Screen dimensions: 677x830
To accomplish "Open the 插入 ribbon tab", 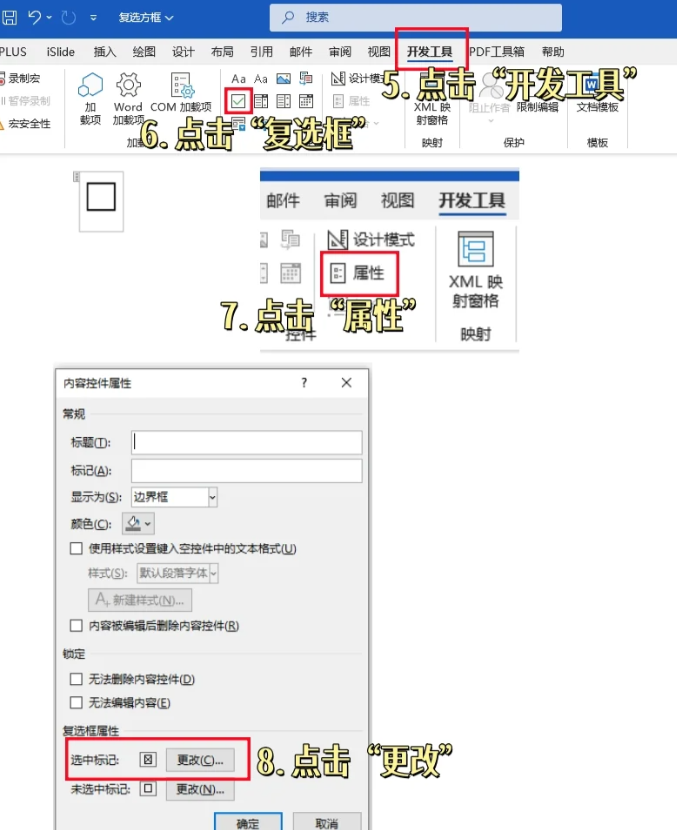I will pyautogui.click(x=104, y=52).
